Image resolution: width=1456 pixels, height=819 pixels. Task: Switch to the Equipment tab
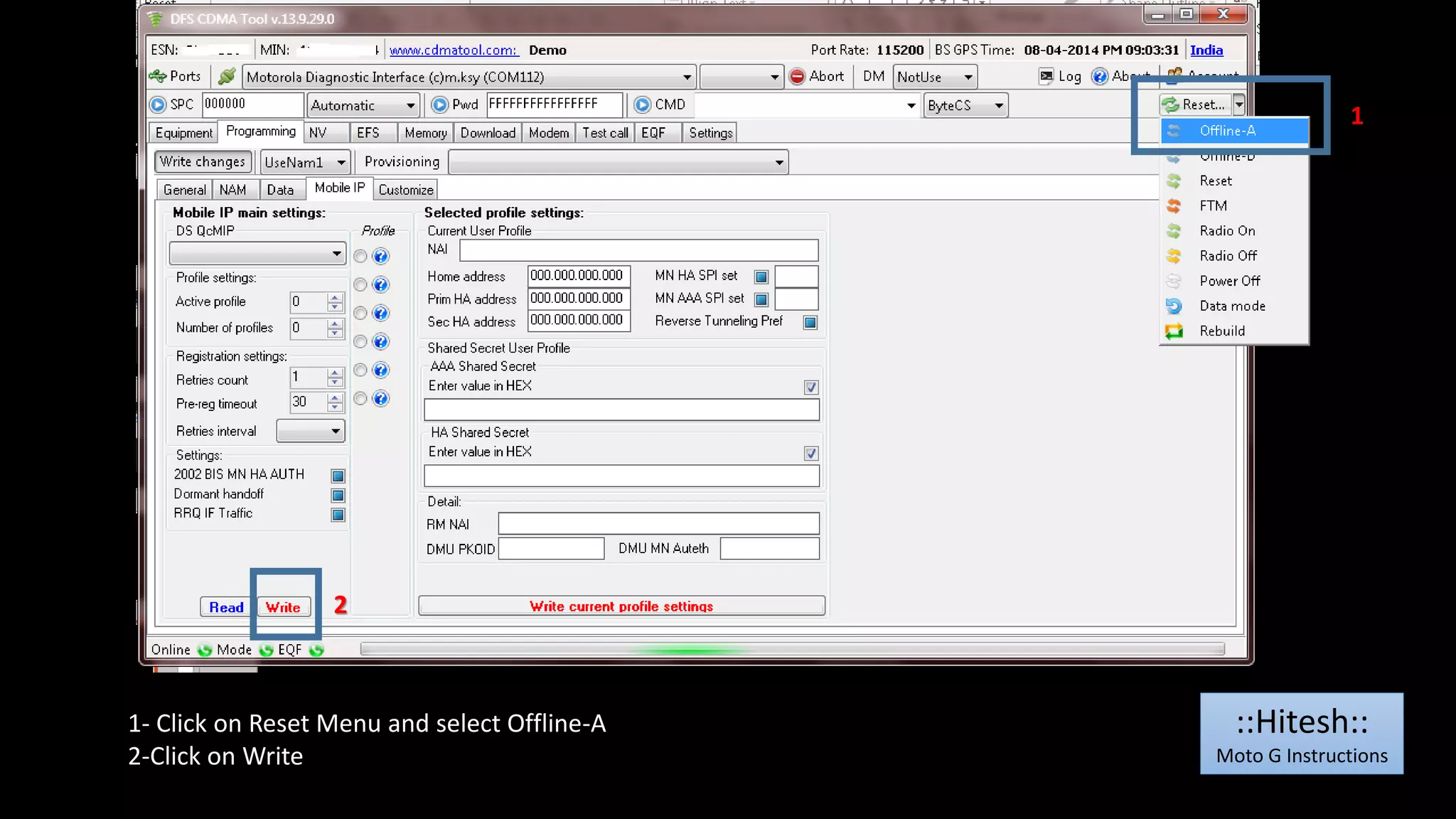pyautogui.click(x=183, y=133)
